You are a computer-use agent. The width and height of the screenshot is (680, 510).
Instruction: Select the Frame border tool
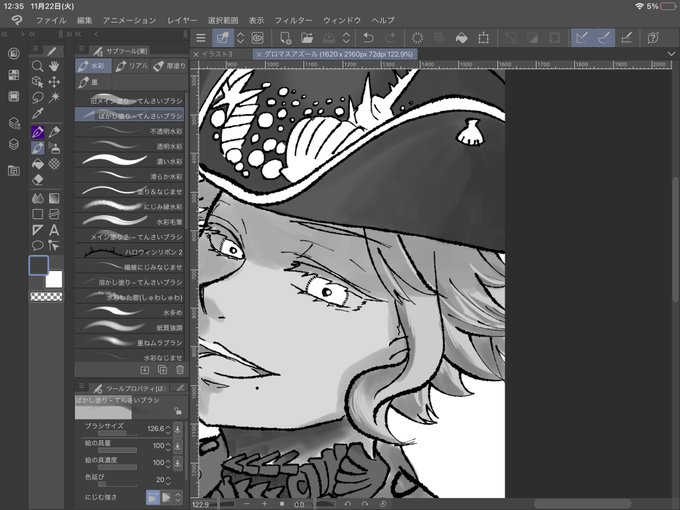pos(54,214)
